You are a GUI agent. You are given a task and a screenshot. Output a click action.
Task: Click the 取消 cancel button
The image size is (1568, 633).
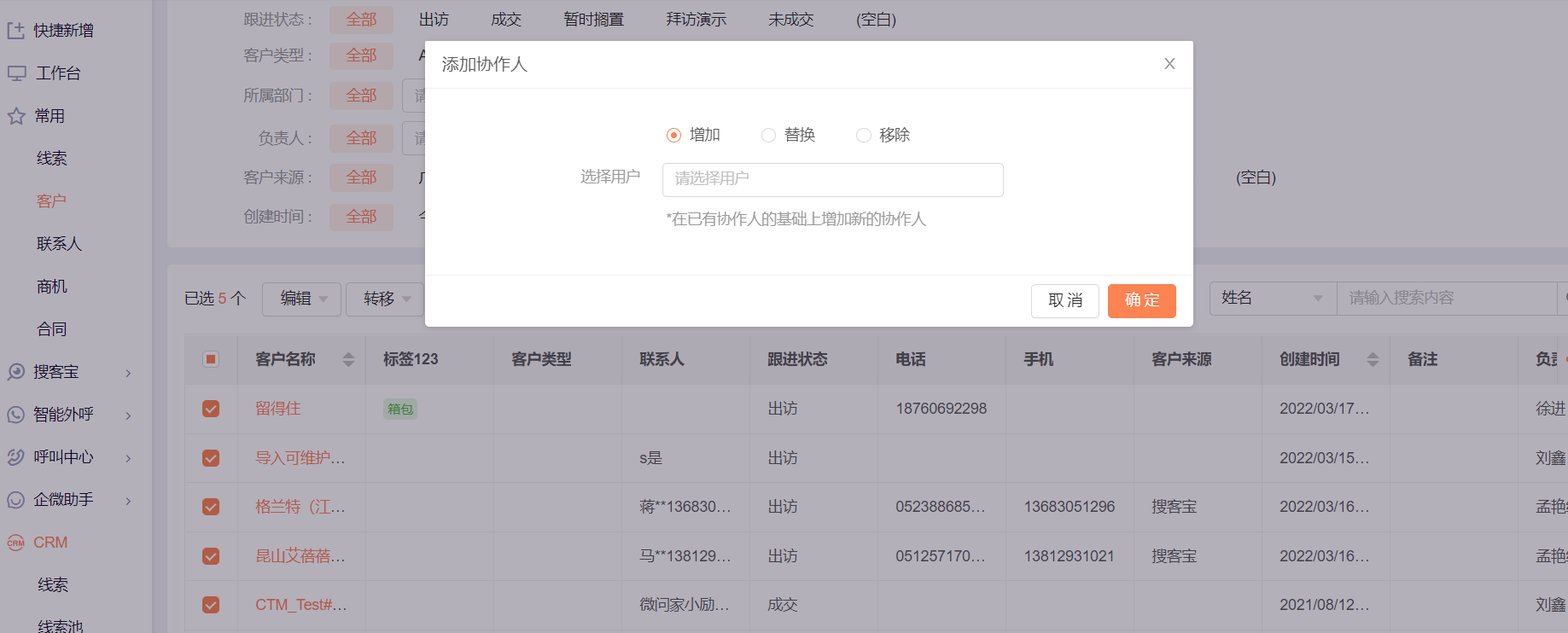click(1064, 300)
